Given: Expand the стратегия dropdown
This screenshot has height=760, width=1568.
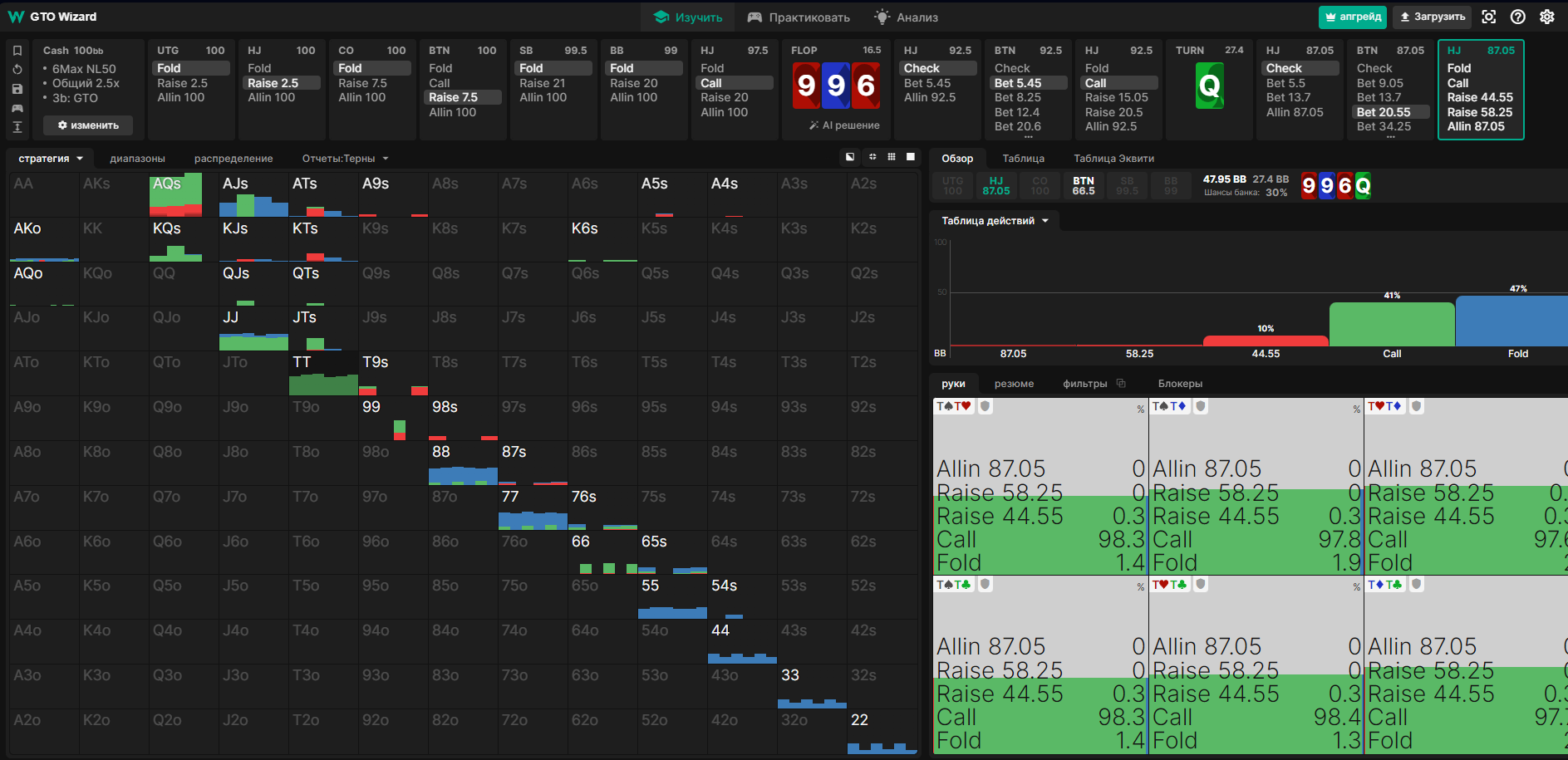Looking at the screenshot, I should pyautogui.click(x=51, y=159).
